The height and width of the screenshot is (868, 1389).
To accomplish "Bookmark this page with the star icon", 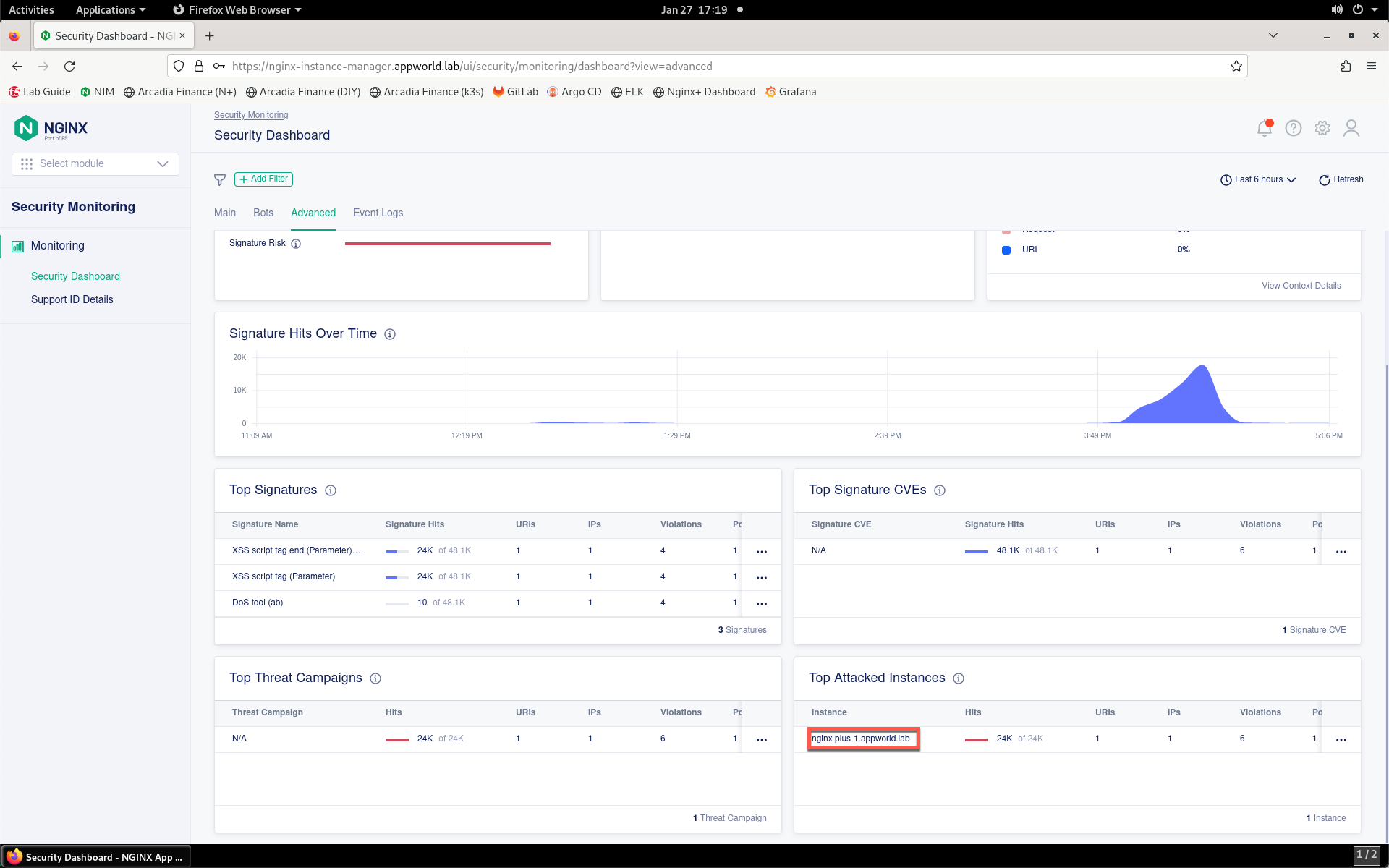I will pyautogui.click(x=1236, y=66).
